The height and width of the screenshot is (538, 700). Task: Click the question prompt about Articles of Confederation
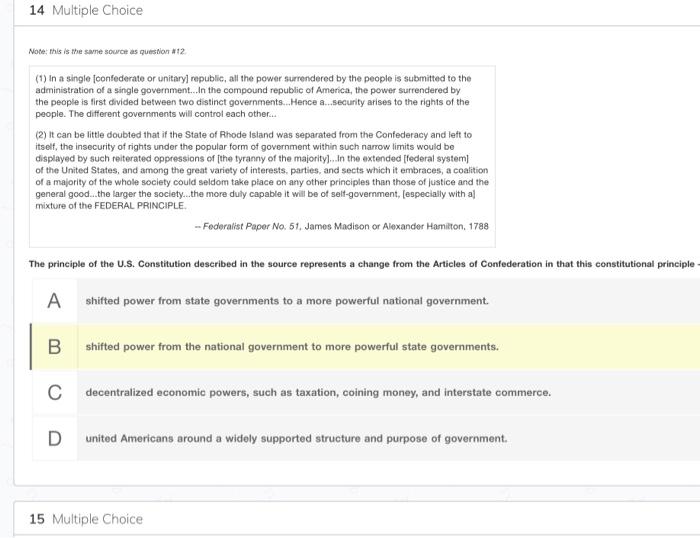(x=362, y=264)
